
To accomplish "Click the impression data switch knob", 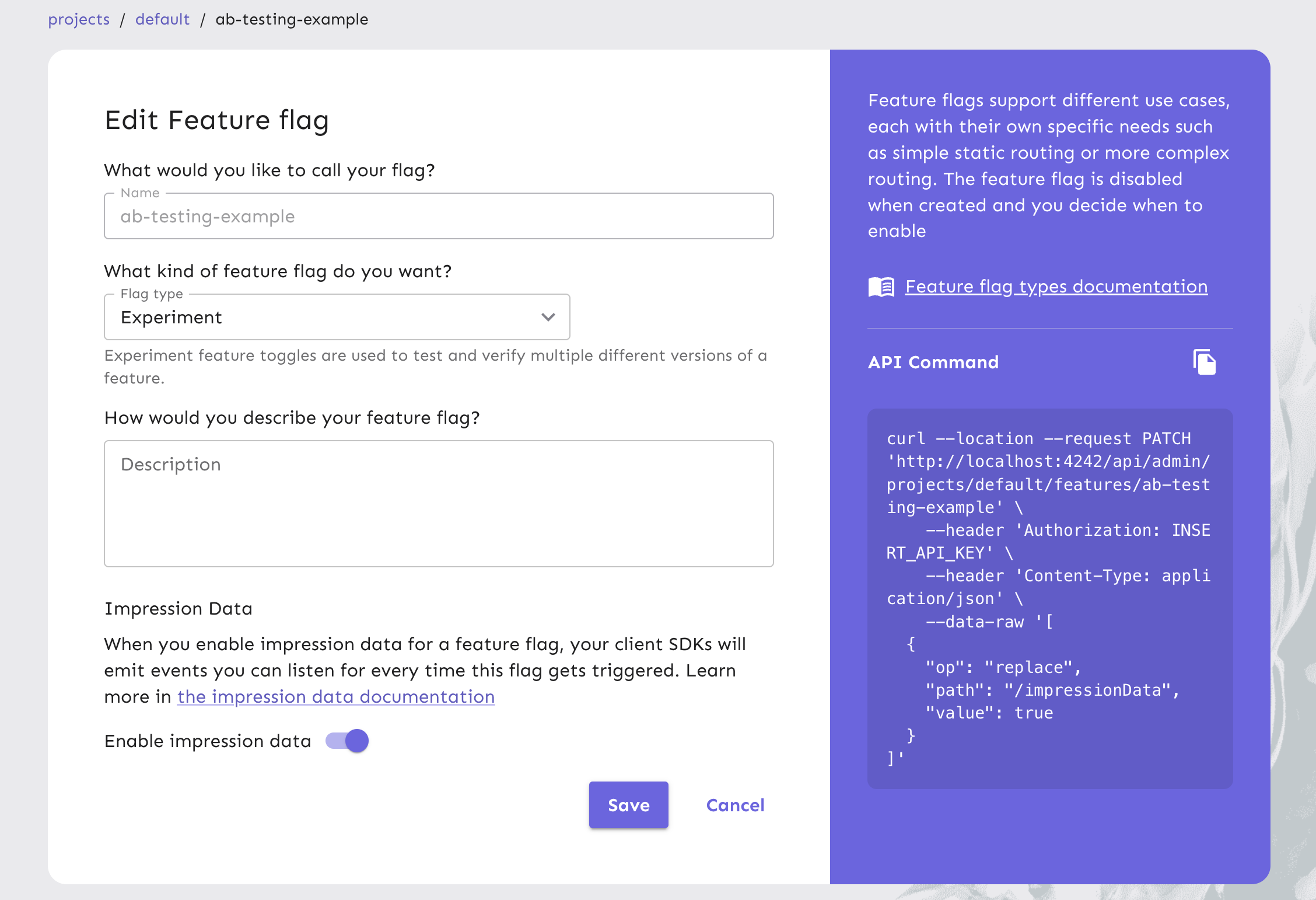I will click(356, 741).
